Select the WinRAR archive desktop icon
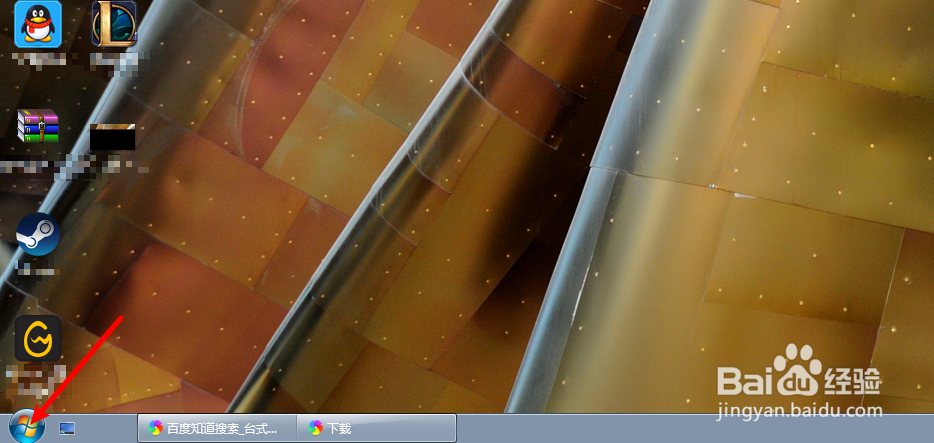 tap(38, 126)
